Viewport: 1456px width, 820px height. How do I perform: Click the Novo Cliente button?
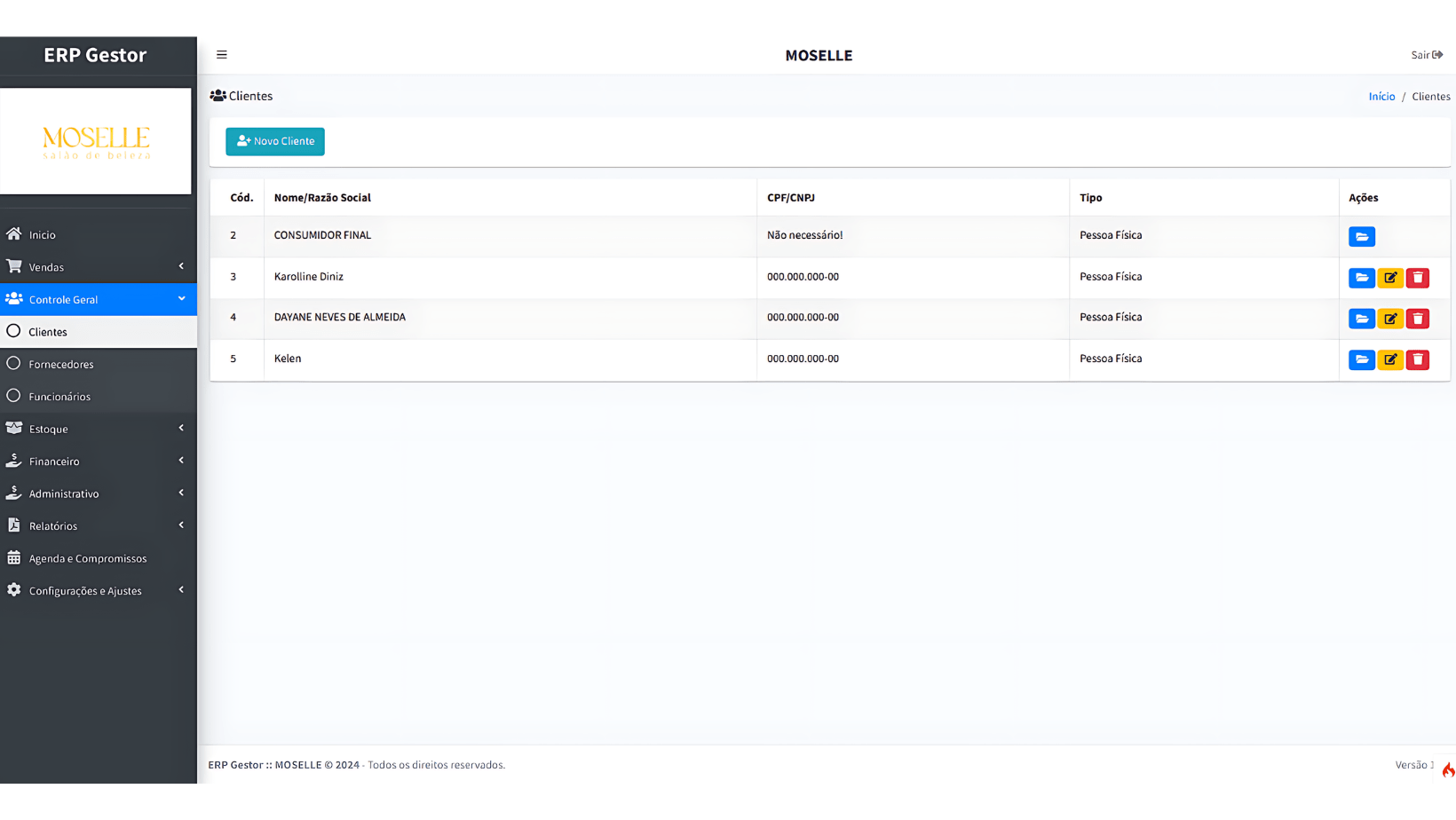coord(275,141)
